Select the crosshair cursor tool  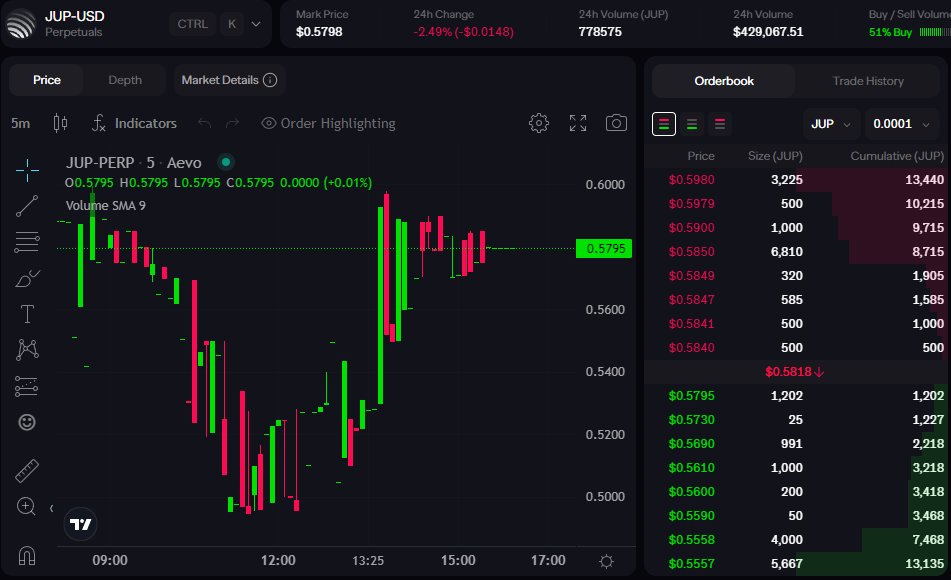27,170
